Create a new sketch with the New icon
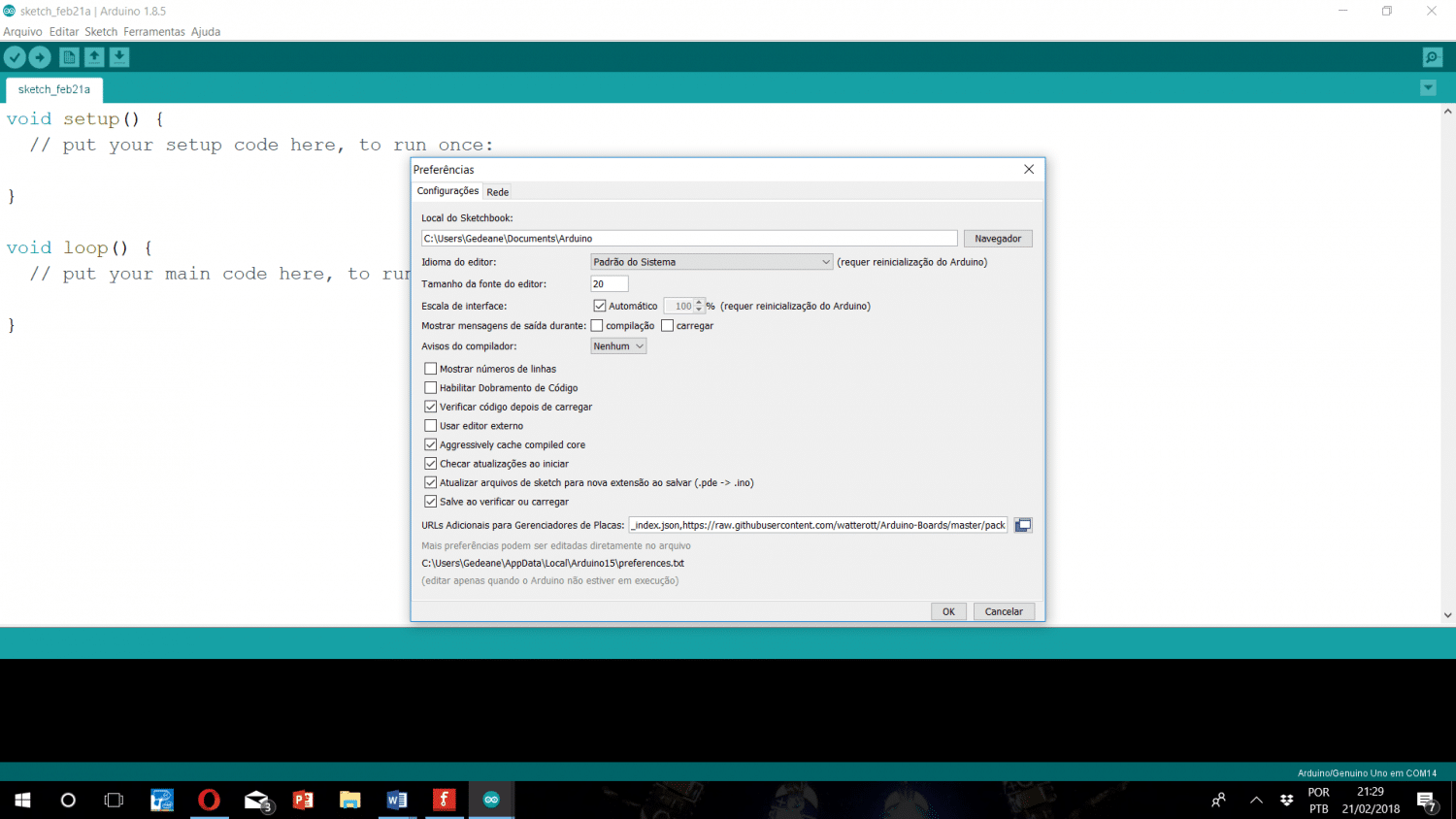 tap(69, 57)
